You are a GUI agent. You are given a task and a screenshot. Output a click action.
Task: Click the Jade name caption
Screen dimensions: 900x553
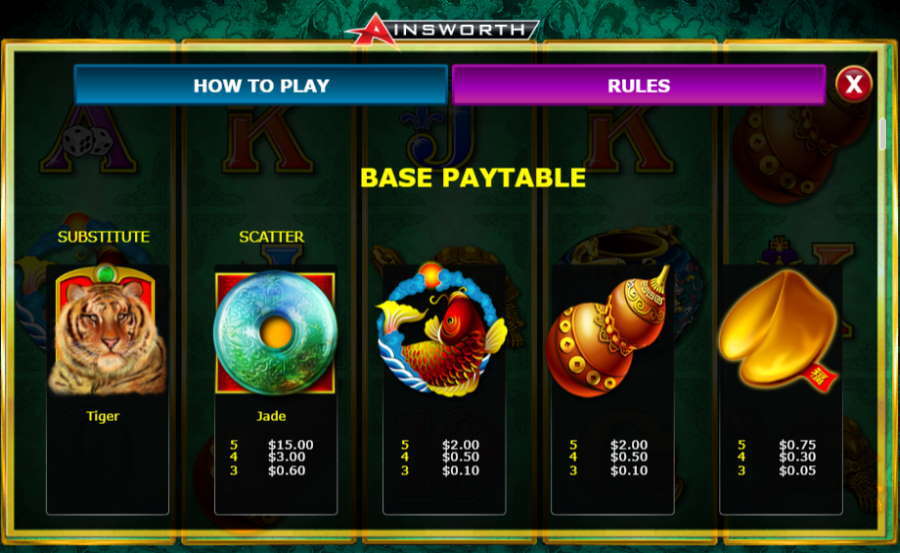[x=271, y=416]
